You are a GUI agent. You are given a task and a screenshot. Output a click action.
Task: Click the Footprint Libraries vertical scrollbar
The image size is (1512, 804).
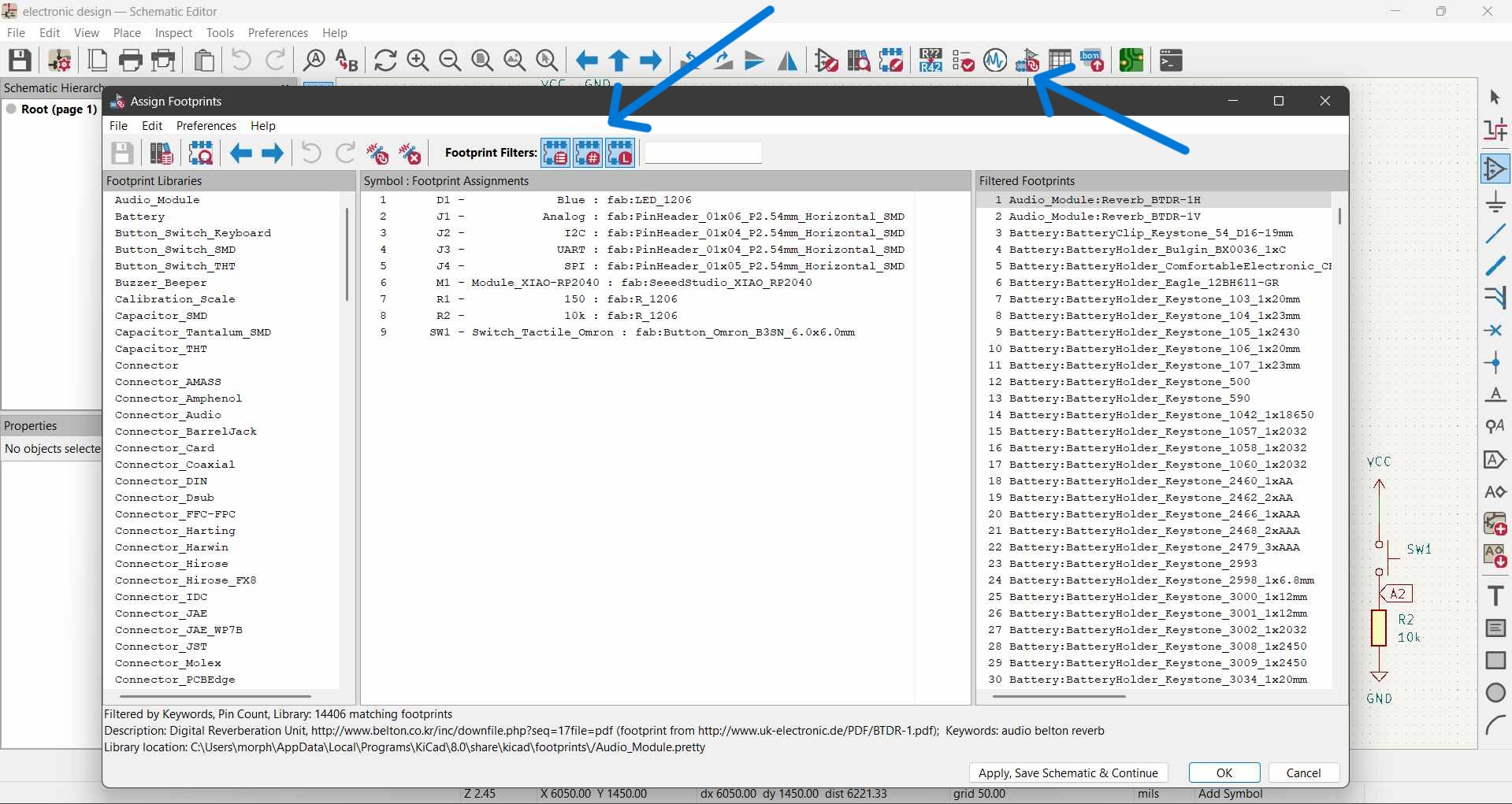tap(347, 254)
